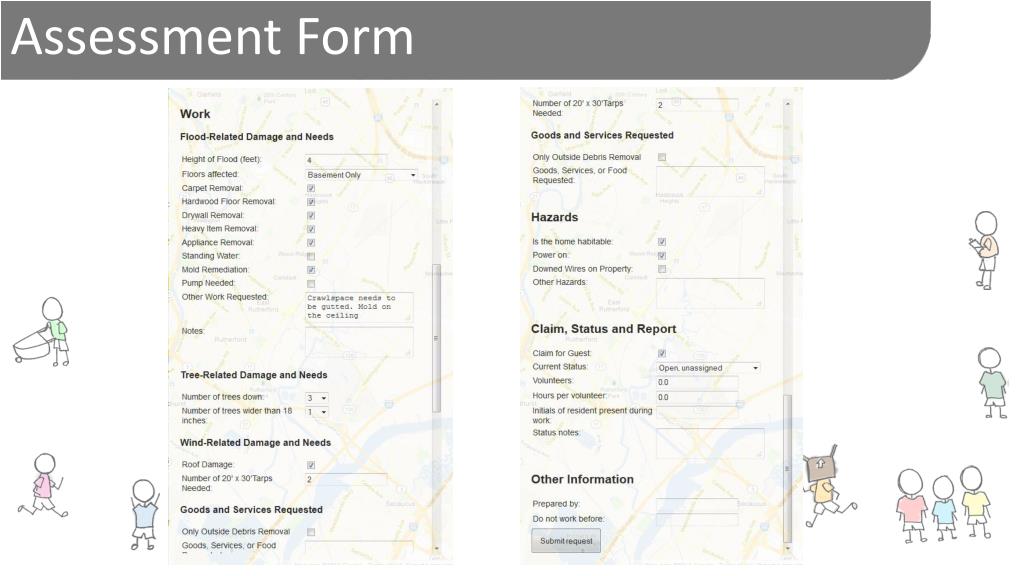Click the 'Other Information' heading

coord(582,479)
